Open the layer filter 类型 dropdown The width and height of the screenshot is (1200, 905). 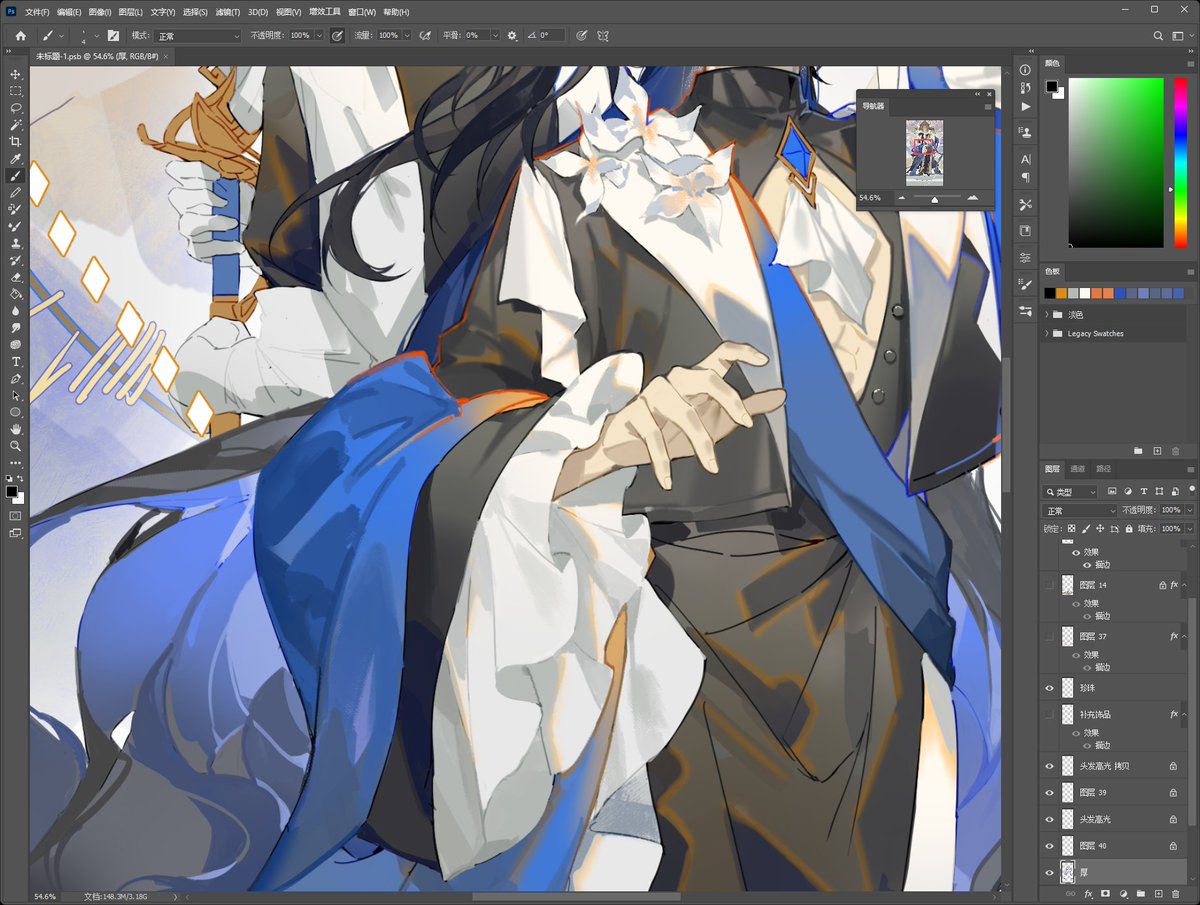(1070, 492)
